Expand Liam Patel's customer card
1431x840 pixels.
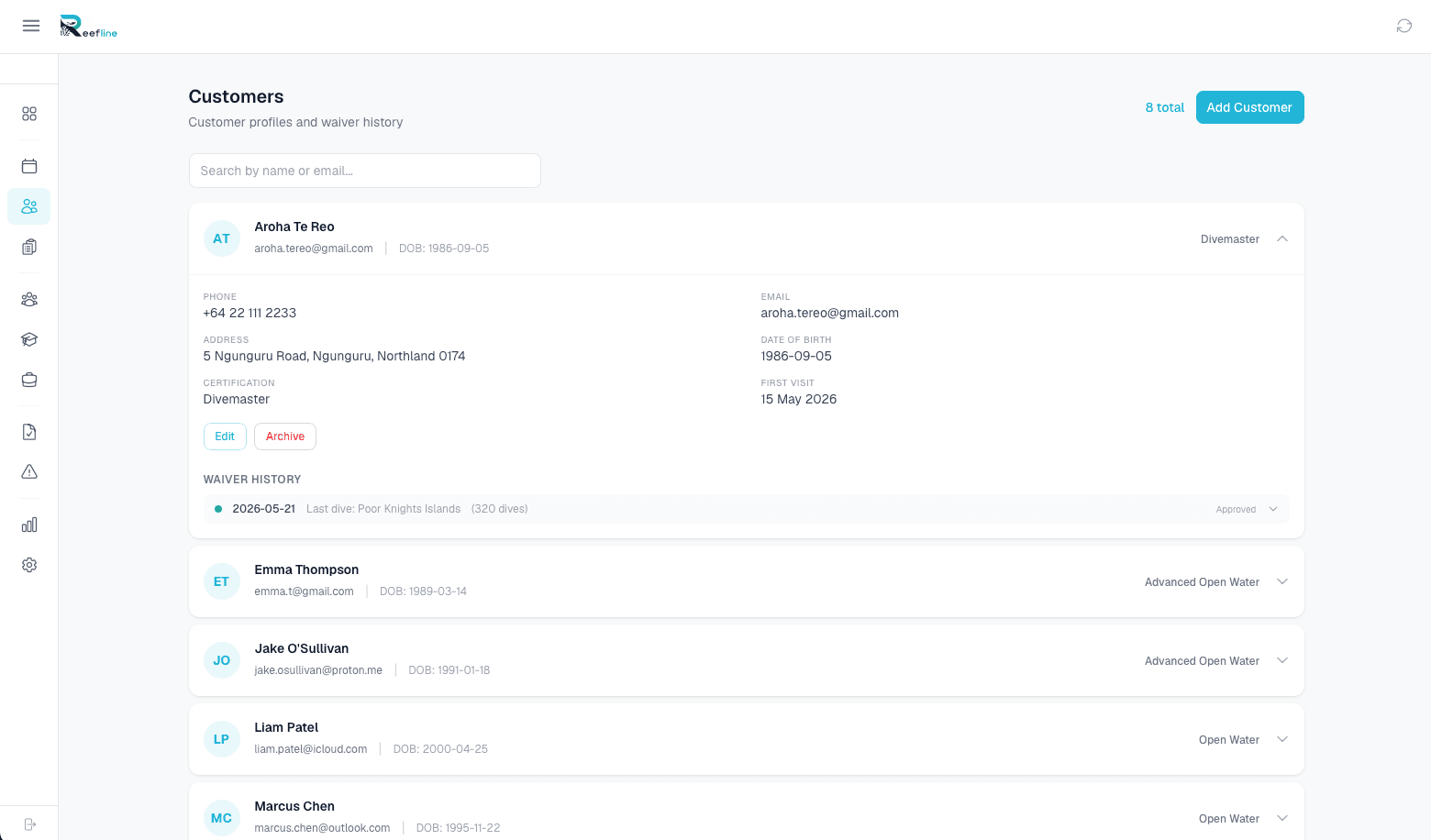(1282, 739)
